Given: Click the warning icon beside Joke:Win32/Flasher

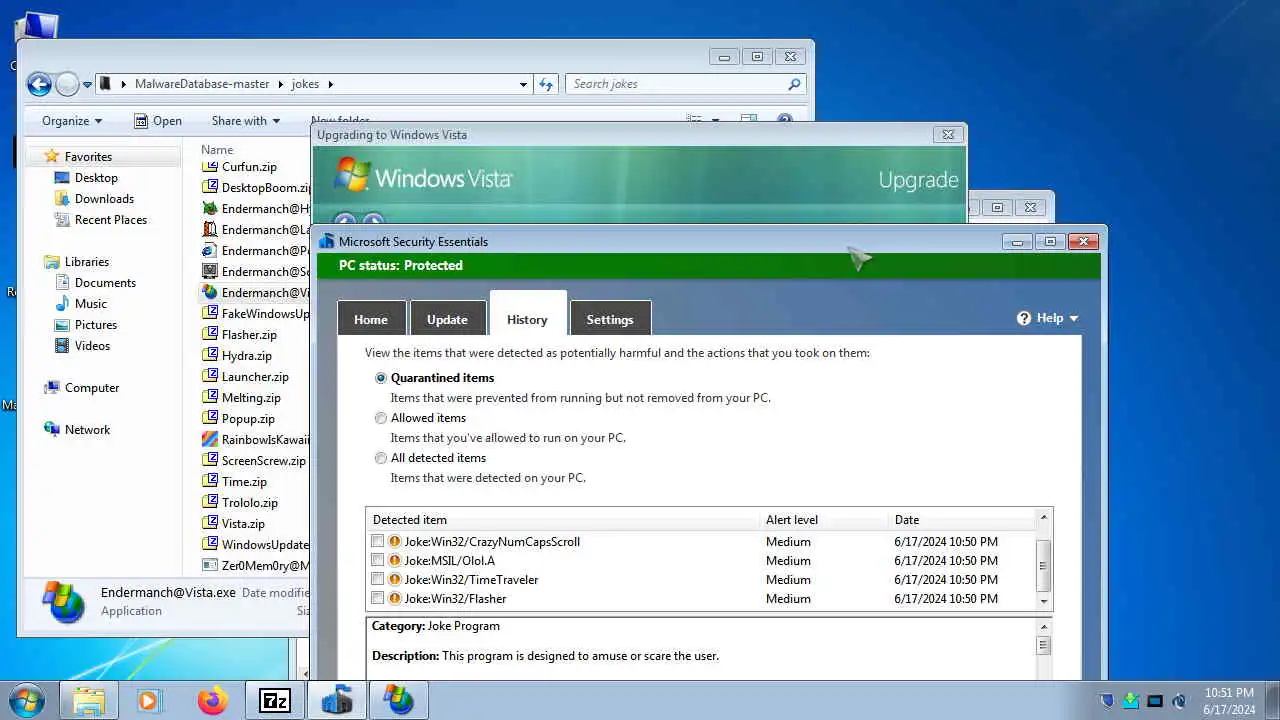Looking at the screenshot, I should tap(395, 599).
